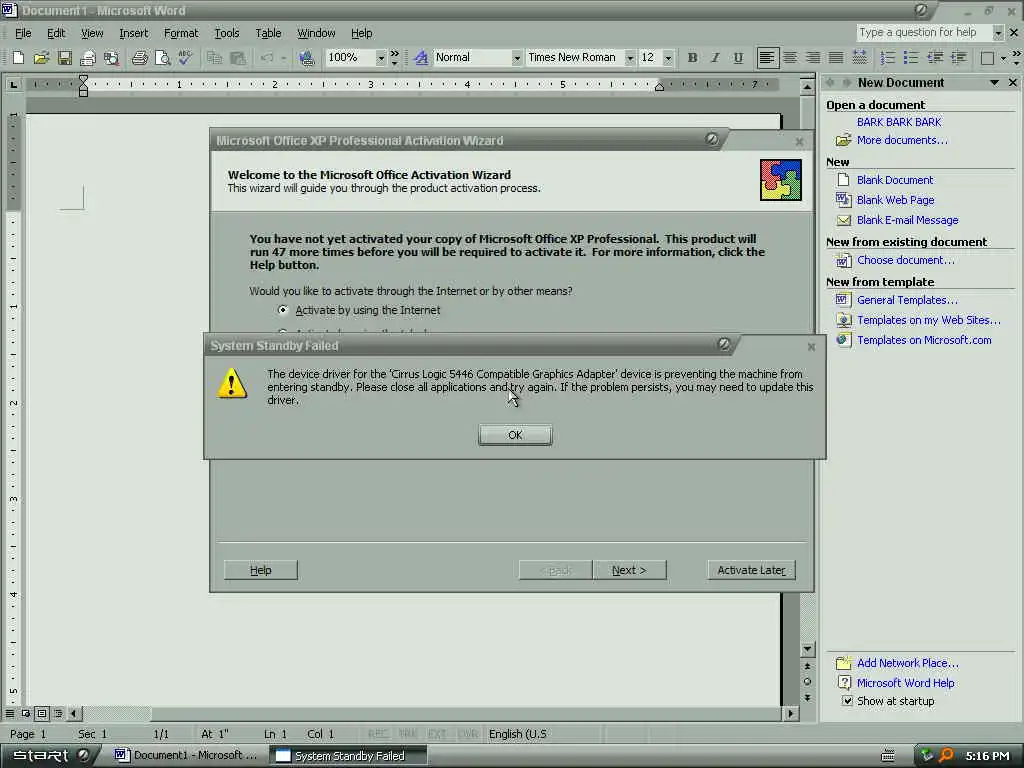The height and width of the screenshot is (768, 1024).
Task: Align text right
Action: (x=813, y=58)
